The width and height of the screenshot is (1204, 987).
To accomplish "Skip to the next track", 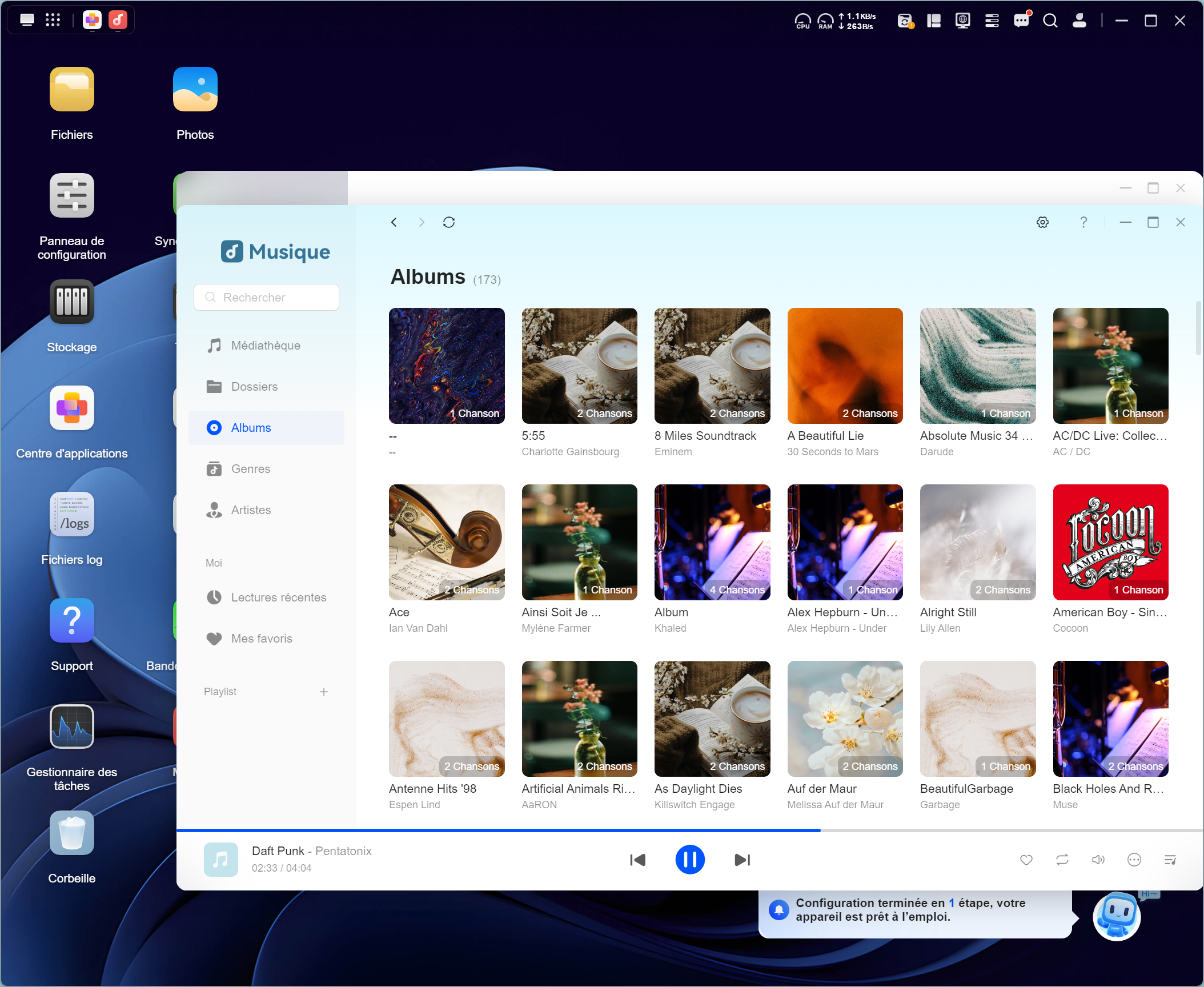I will click(742, 860).
